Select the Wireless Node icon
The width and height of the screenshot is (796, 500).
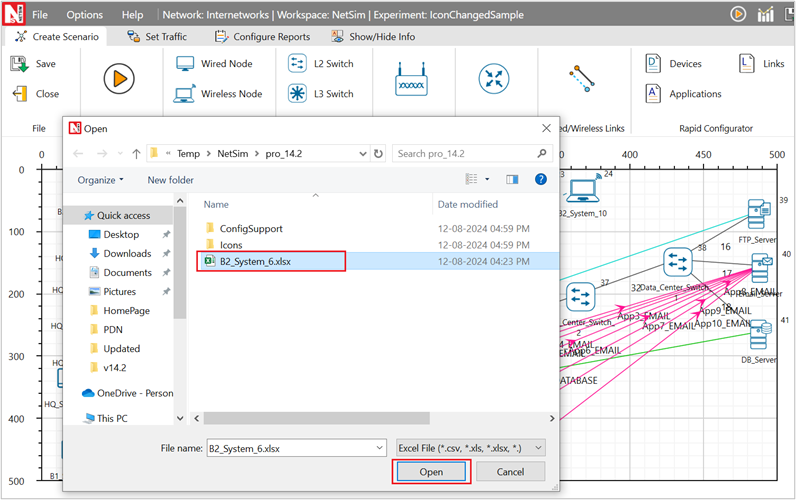pyautogui.click(x=184, y=94)
